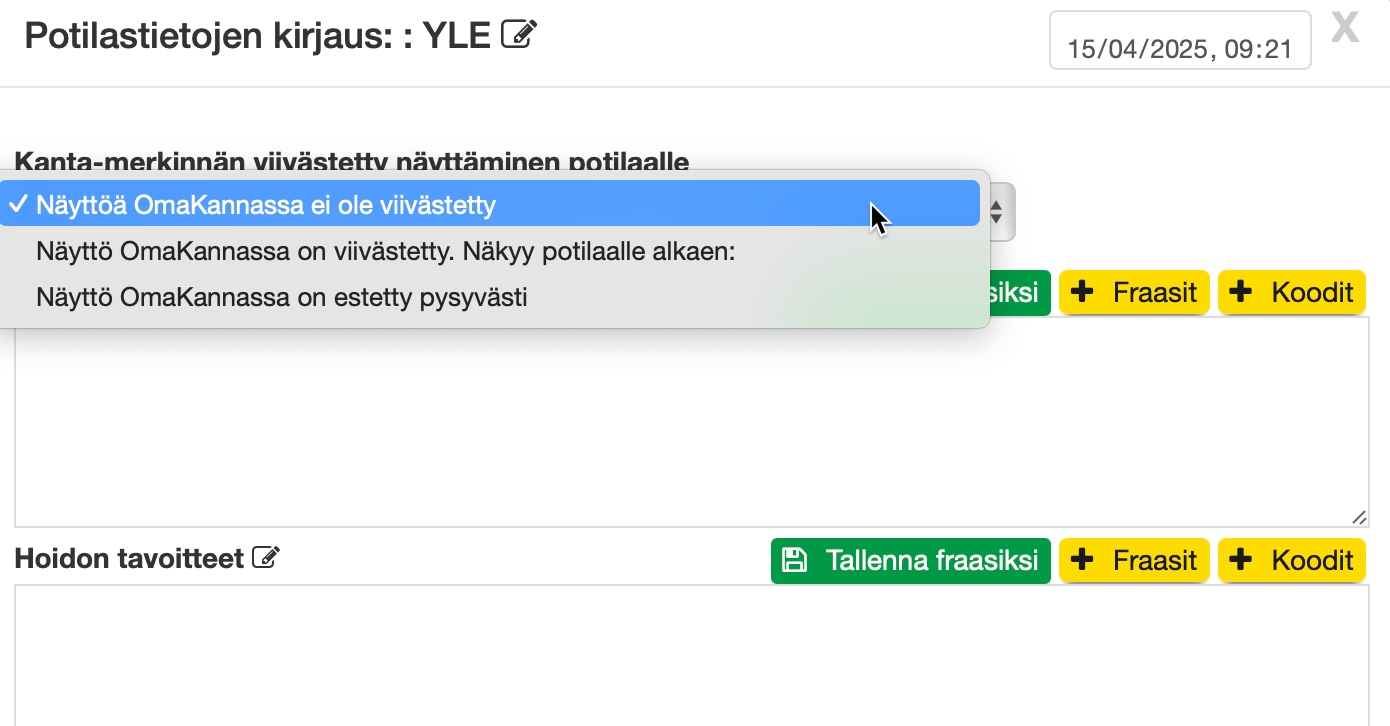Click plus icon on Koodit button beside Hoidon tavoitteet
Image resolution: width=1390 pixels, height=726 pixels.
click(1240, 560)
